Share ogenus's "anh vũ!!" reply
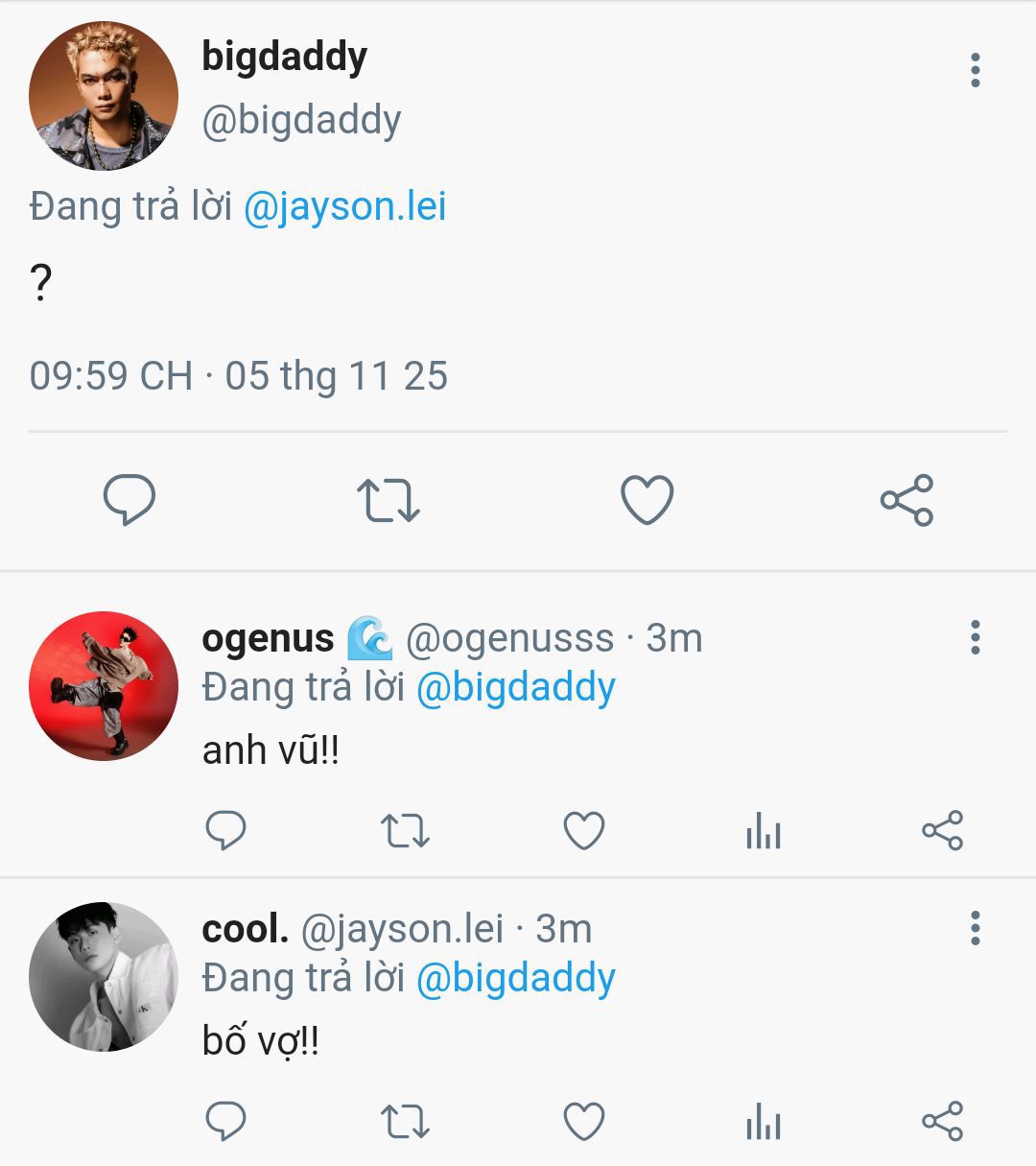The height and width of the screenshot is (1166, 1036). [942, 831]
